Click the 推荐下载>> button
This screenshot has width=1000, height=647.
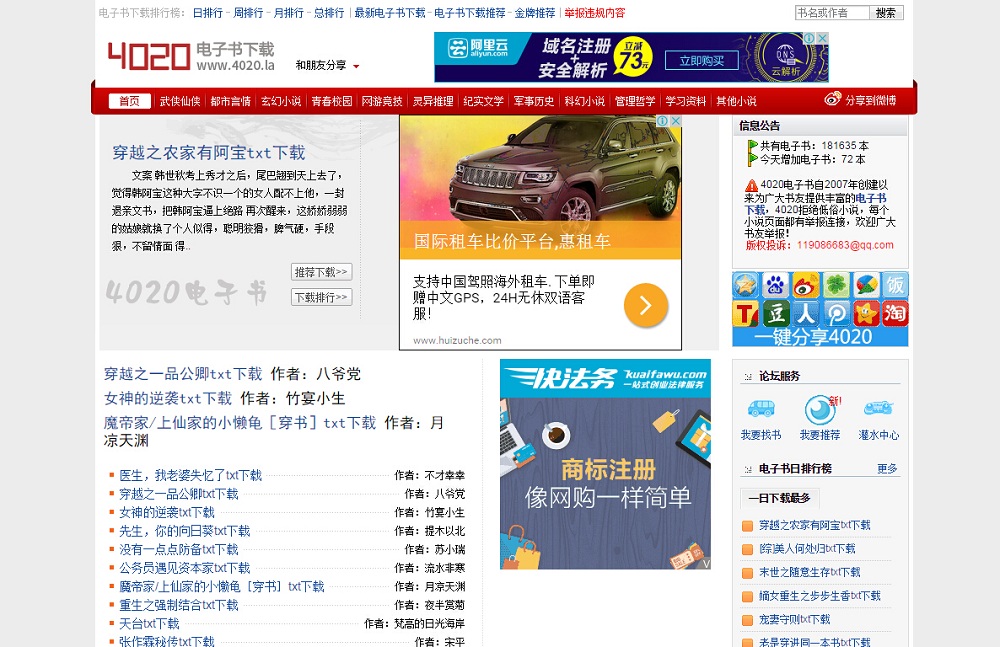click(x=321, y=272)
